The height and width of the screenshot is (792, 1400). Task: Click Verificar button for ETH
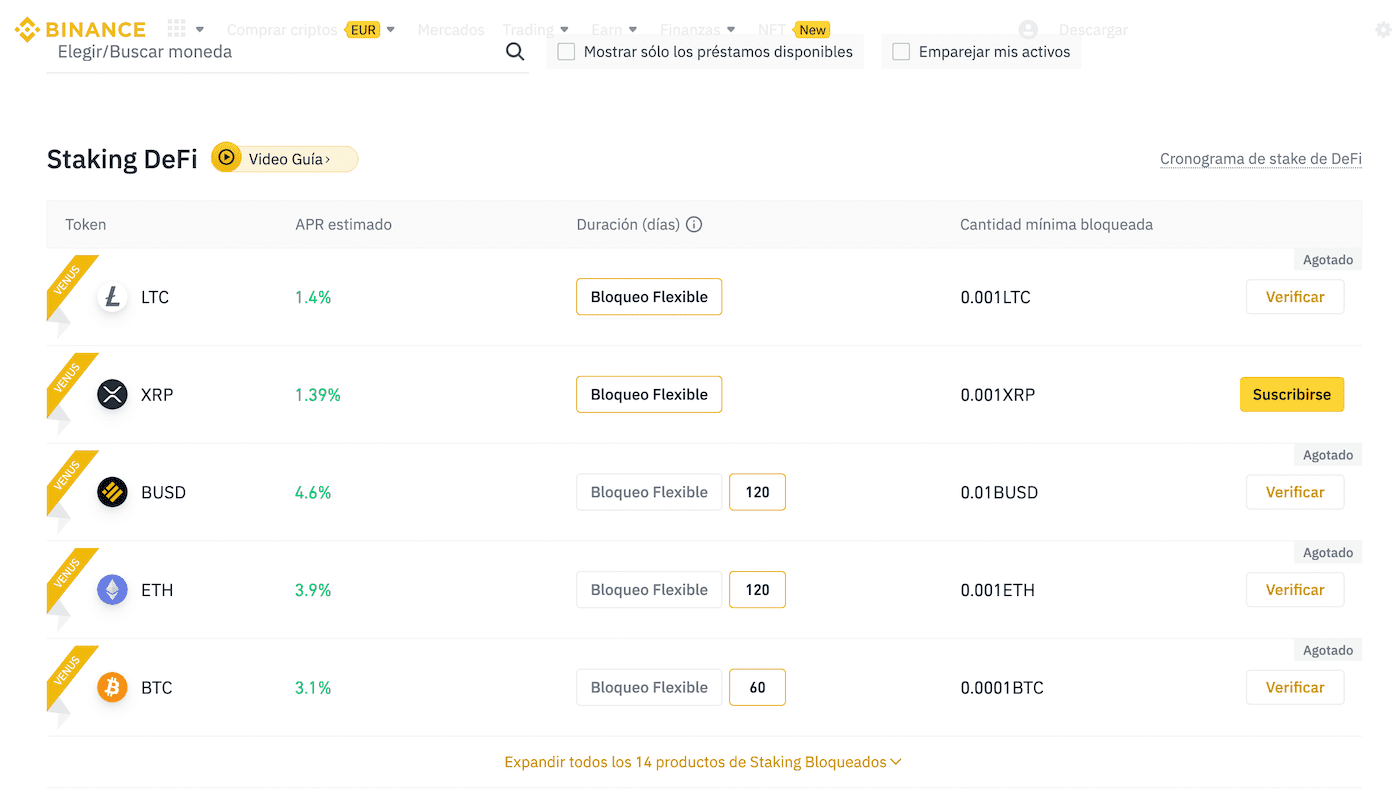[1295, 590]
